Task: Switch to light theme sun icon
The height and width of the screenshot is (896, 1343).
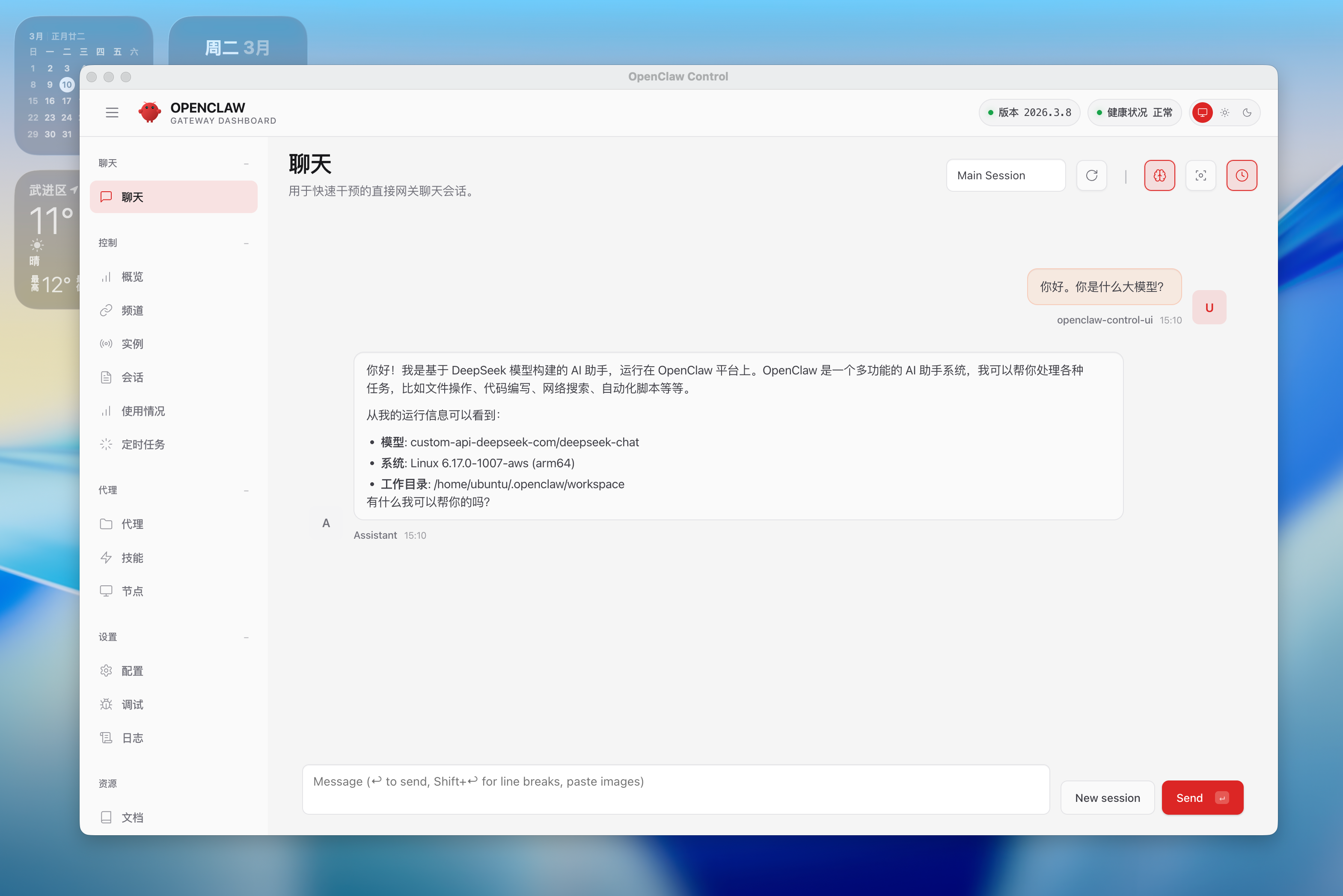Action: coord(1225,113)
